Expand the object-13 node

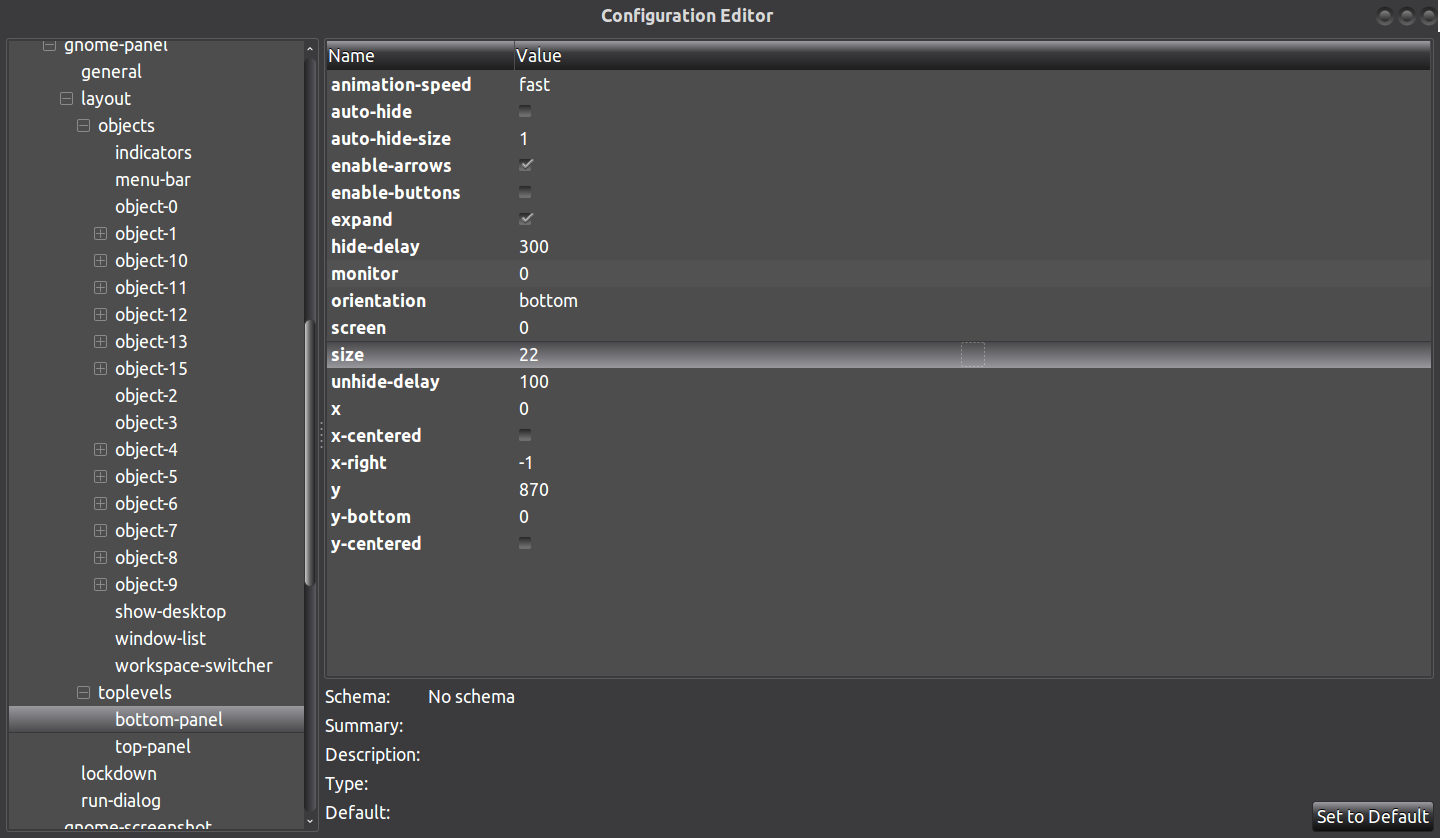[x=100, y=342]
